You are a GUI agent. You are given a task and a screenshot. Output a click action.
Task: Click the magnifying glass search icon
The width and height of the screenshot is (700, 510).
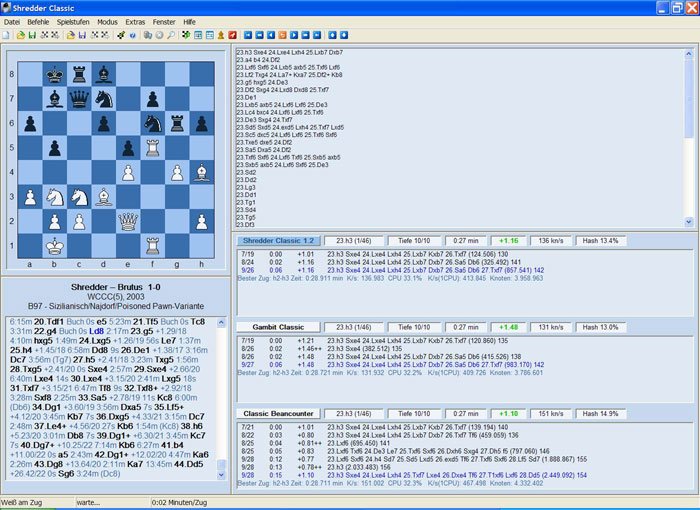(x=171, y=35)
